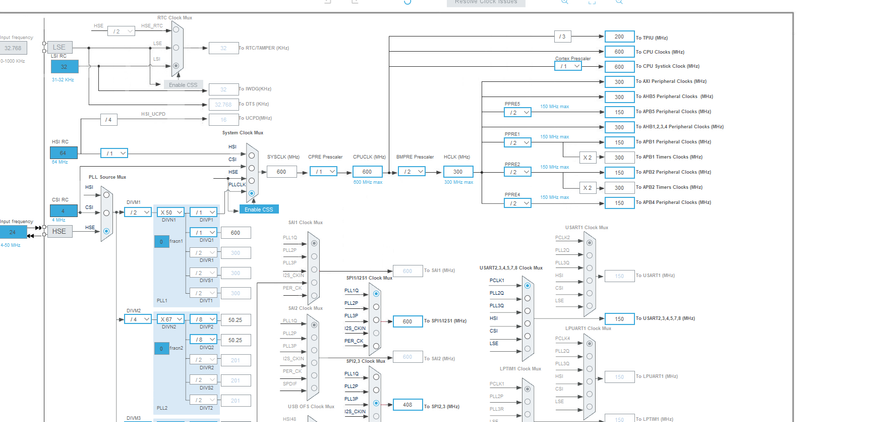The height and width of the screenshot is (422, 875).
Task: Select LSE in the USART2,3,4,5,7,8 Clock Mux
Action: [527, 349]
